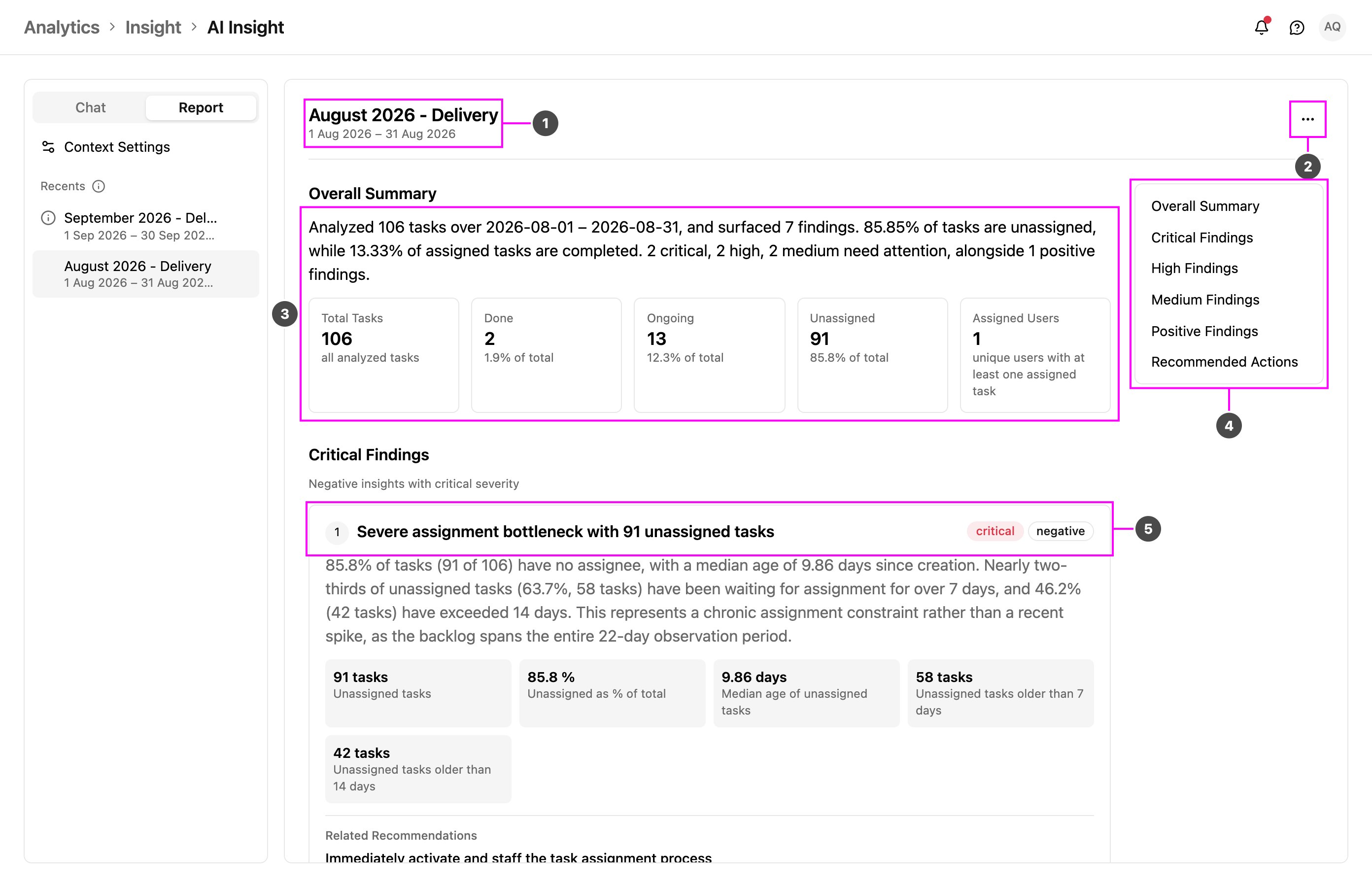Click the info icon next to Recents
Screen dimensions: 1372x887
click(x=99, y=186)
